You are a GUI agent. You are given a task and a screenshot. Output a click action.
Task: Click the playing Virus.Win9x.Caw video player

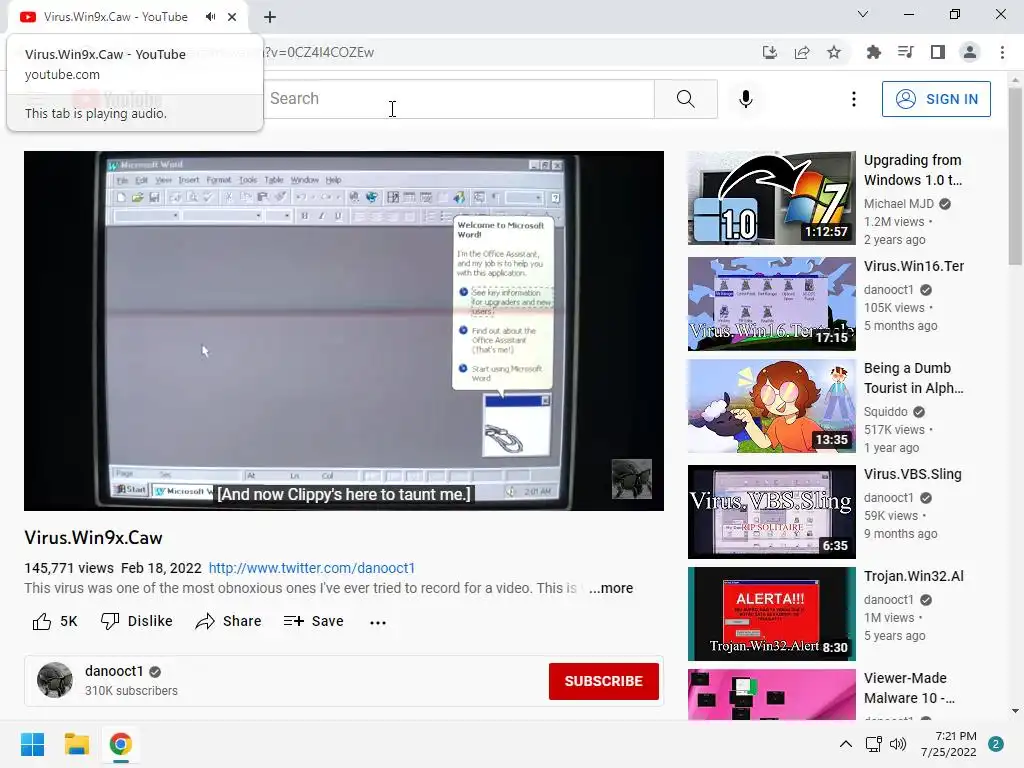(x=344, y=330)
